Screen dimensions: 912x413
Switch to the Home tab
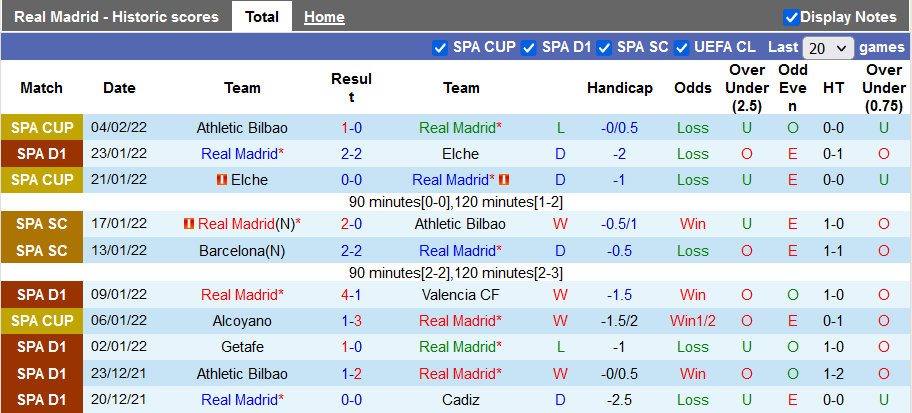324,17
